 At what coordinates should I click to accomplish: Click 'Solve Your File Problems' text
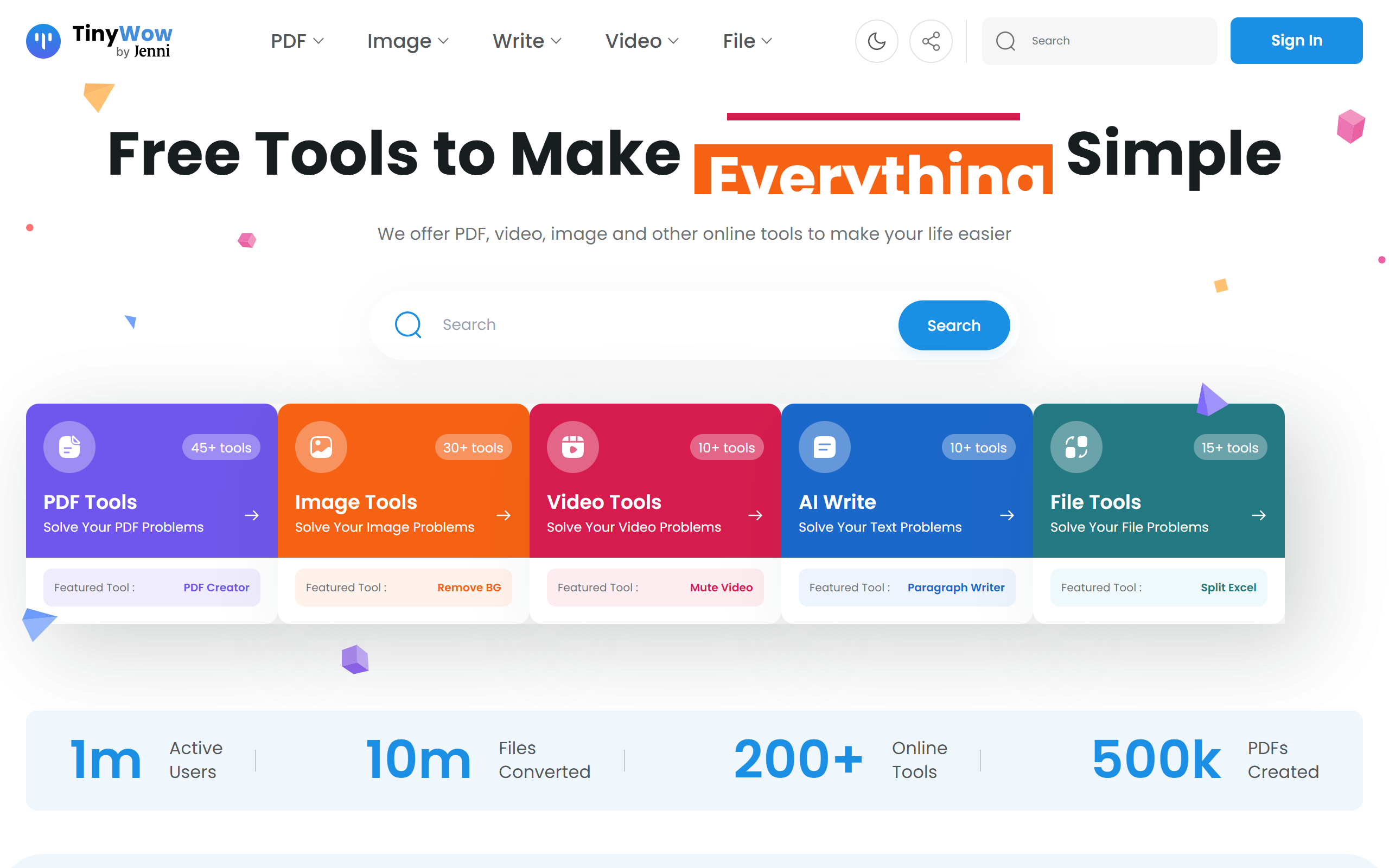point(1129,527)
